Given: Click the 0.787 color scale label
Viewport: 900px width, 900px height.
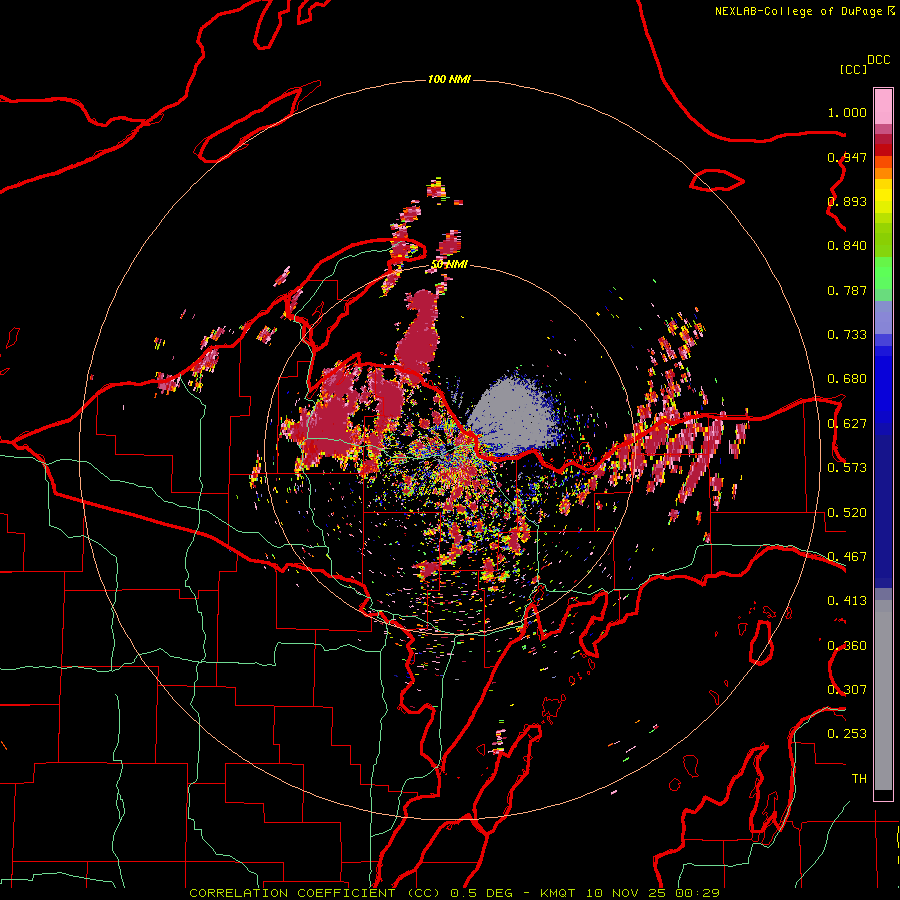Looking at the screenshot, I should 847,290.
